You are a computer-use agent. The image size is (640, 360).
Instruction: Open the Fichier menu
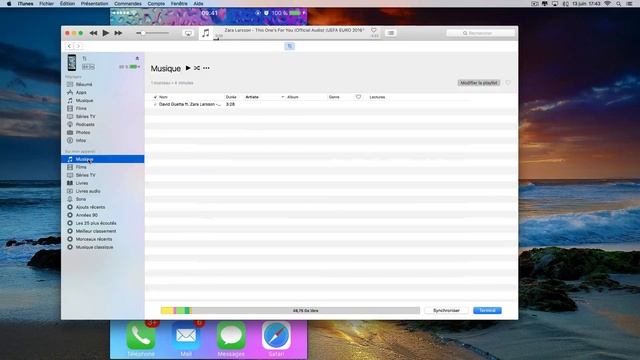click(x=47, y=4)
